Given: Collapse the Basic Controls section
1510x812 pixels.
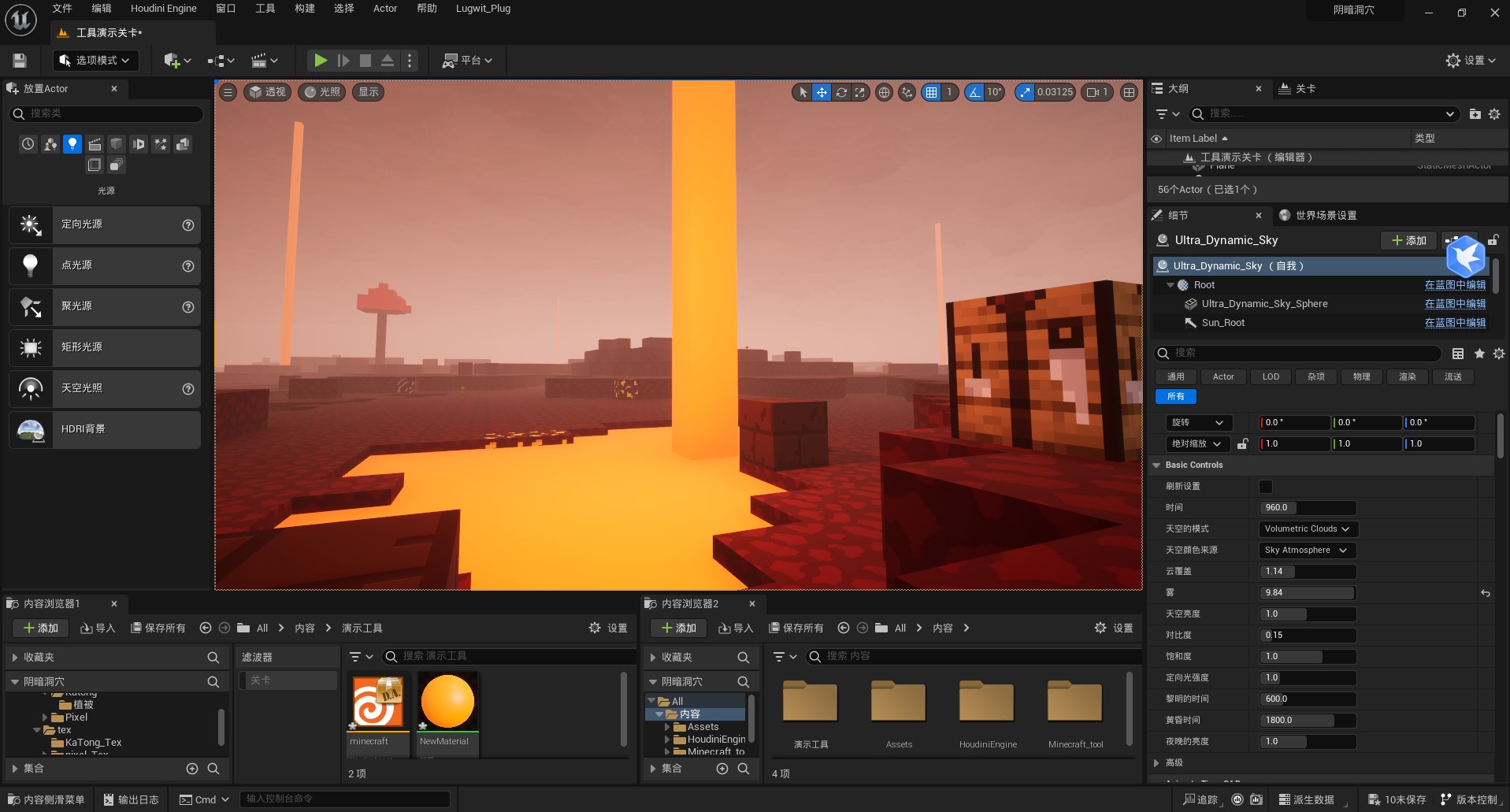Looking at the screenshot, I should tap(1156, 465).
